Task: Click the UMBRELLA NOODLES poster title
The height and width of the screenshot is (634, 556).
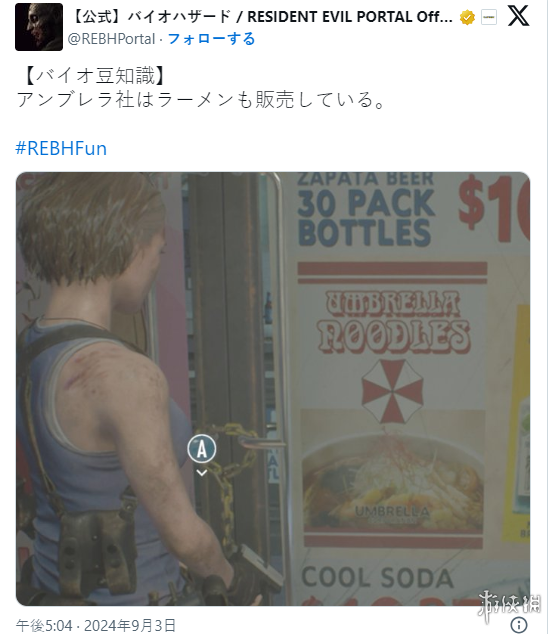Action: (x=392, y=321)
